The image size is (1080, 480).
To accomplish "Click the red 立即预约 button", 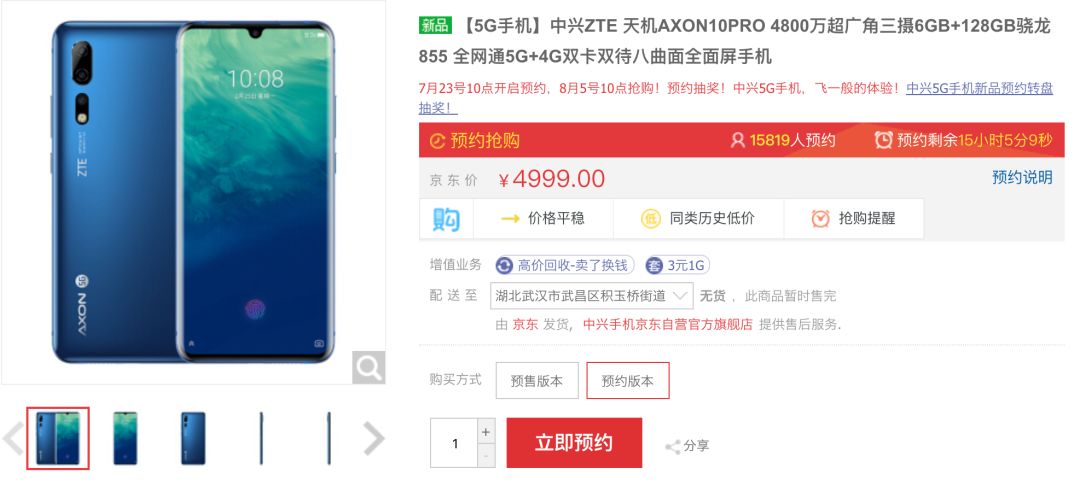I will (x=574, y=443).
